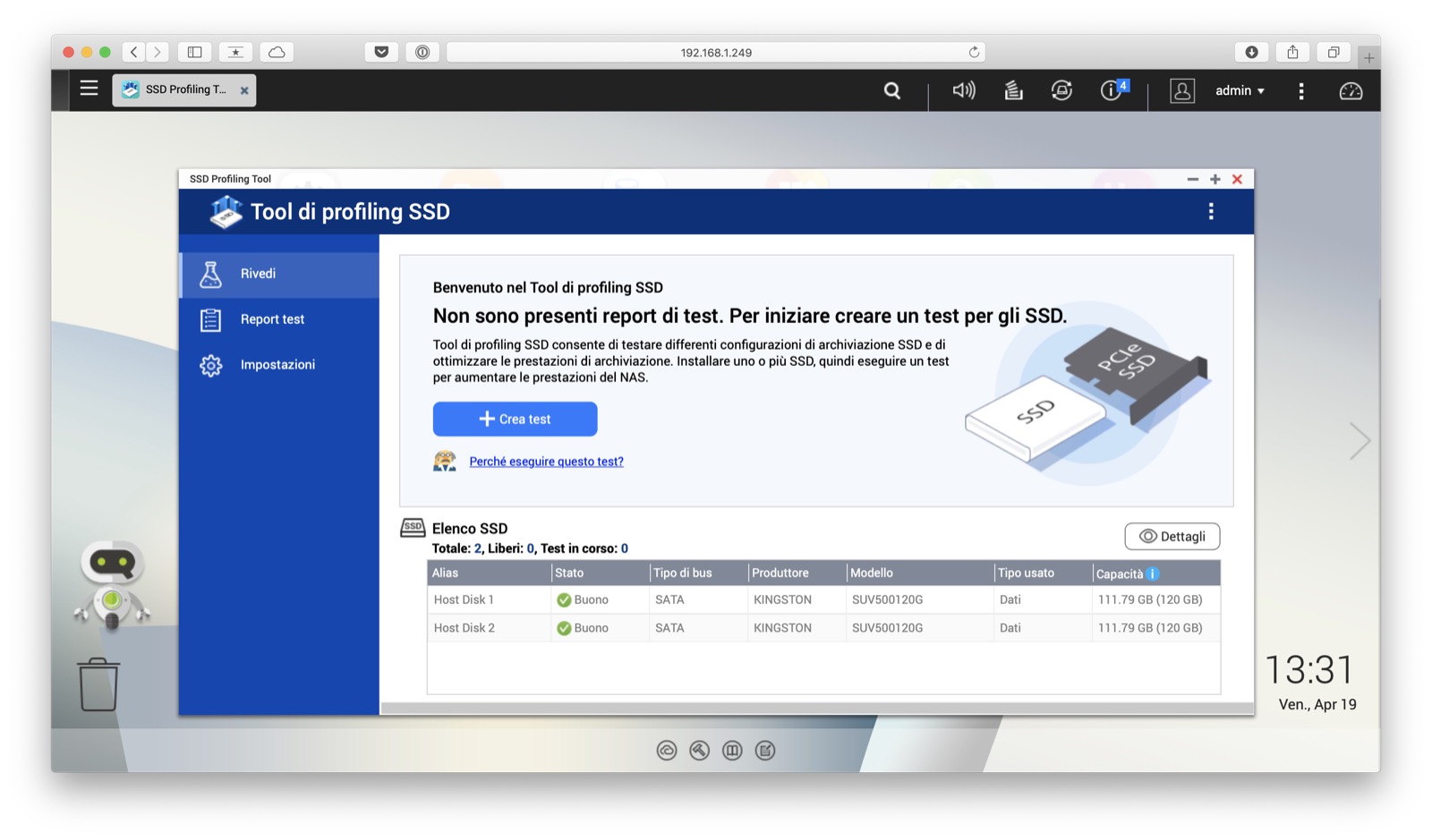This screenshot has width=1432, height=840.
Task: Sort by Modello column header
Action: click(x=920, y=573)
